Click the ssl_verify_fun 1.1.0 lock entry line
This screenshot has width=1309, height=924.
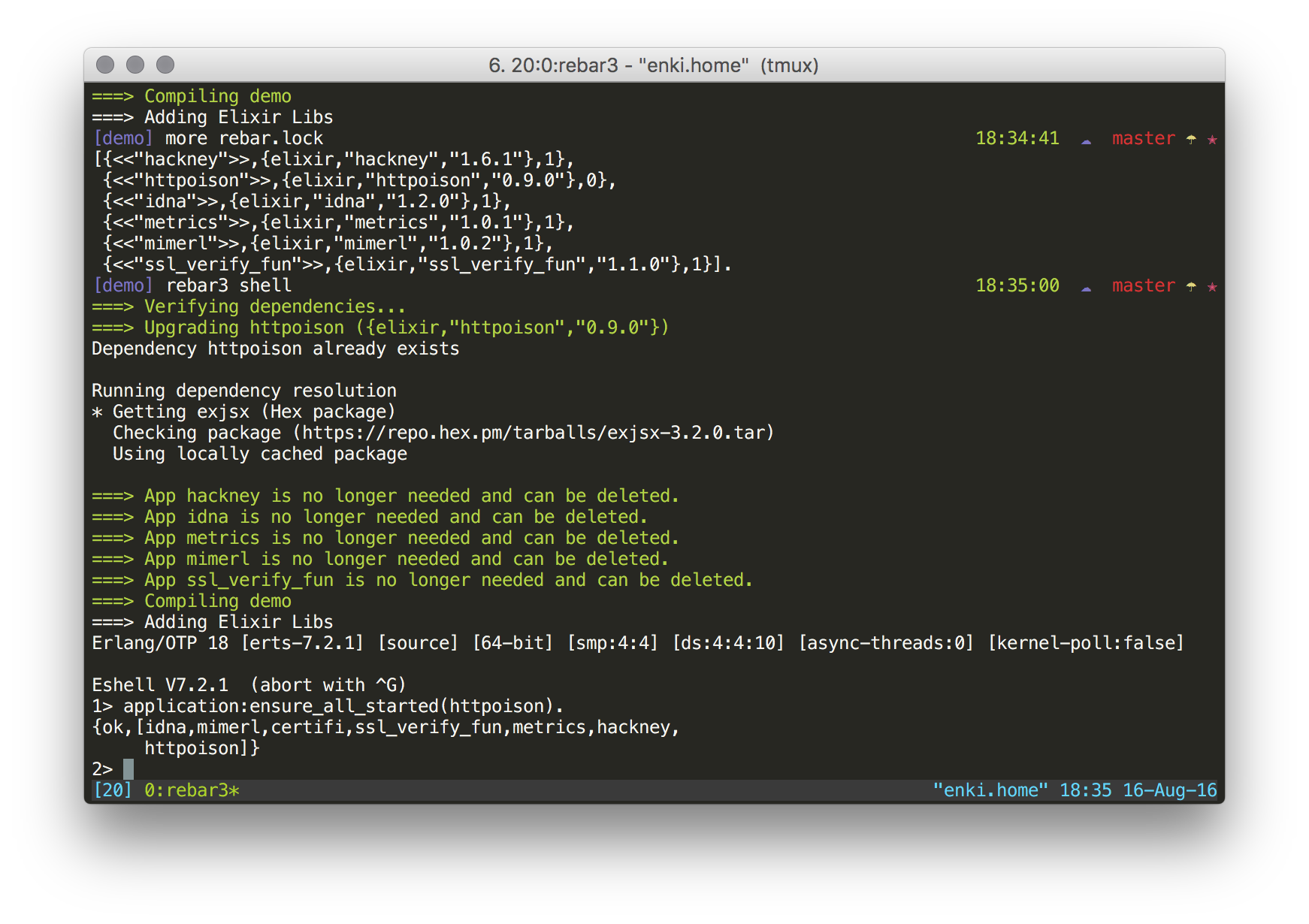point(418,264)
